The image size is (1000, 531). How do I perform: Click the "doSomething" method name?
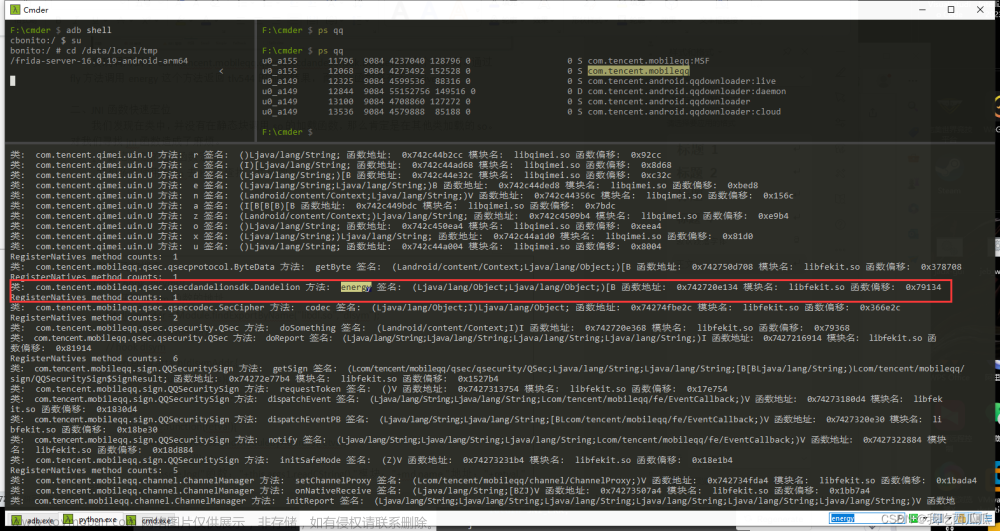click(307, 328)
